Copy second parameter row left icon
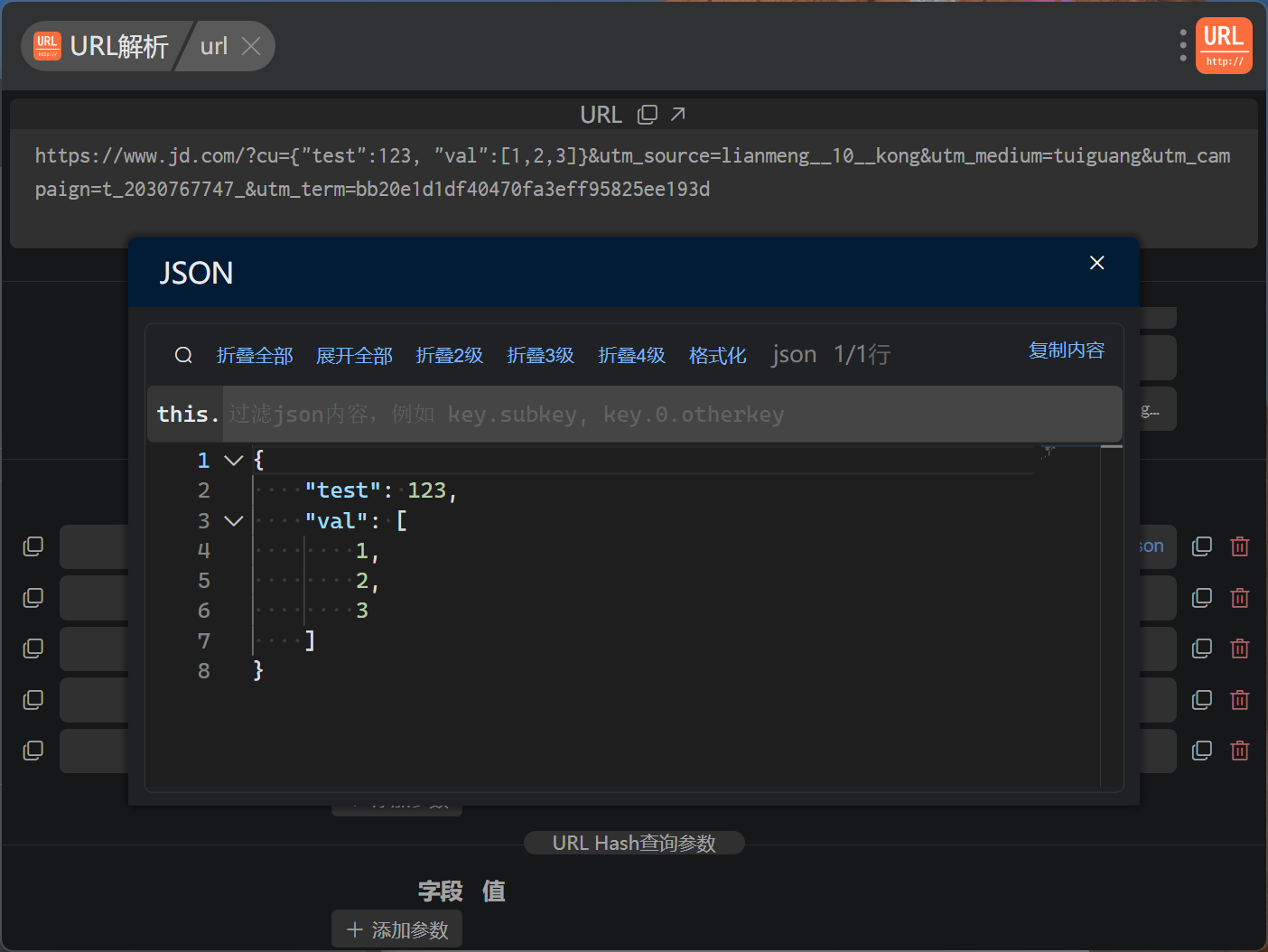This screenshot has height=952, width=1268. click(x=33, y=598)
